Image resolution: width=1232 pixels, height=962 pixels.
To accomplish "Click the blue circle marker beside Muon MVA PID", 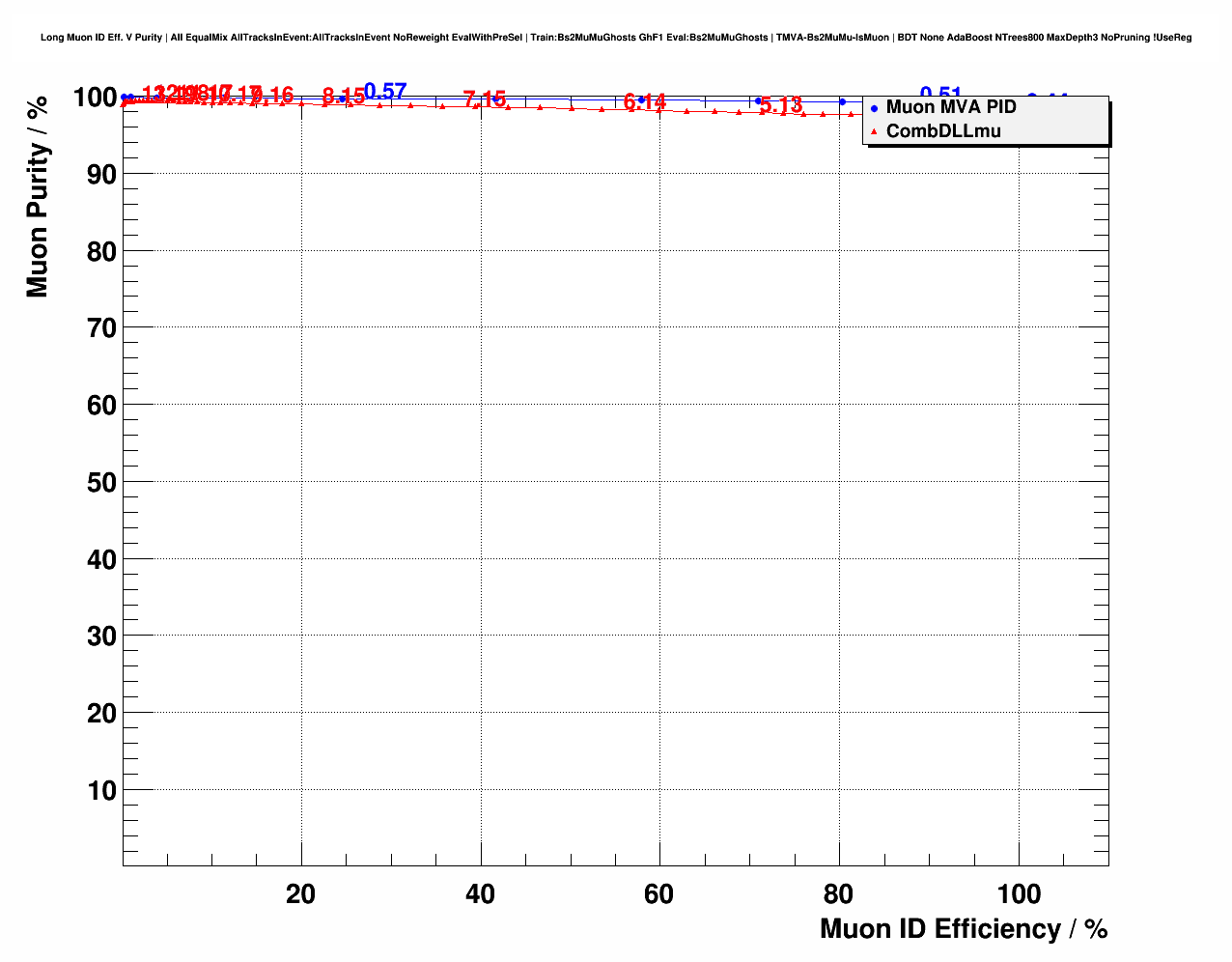I will click(874, 108).
